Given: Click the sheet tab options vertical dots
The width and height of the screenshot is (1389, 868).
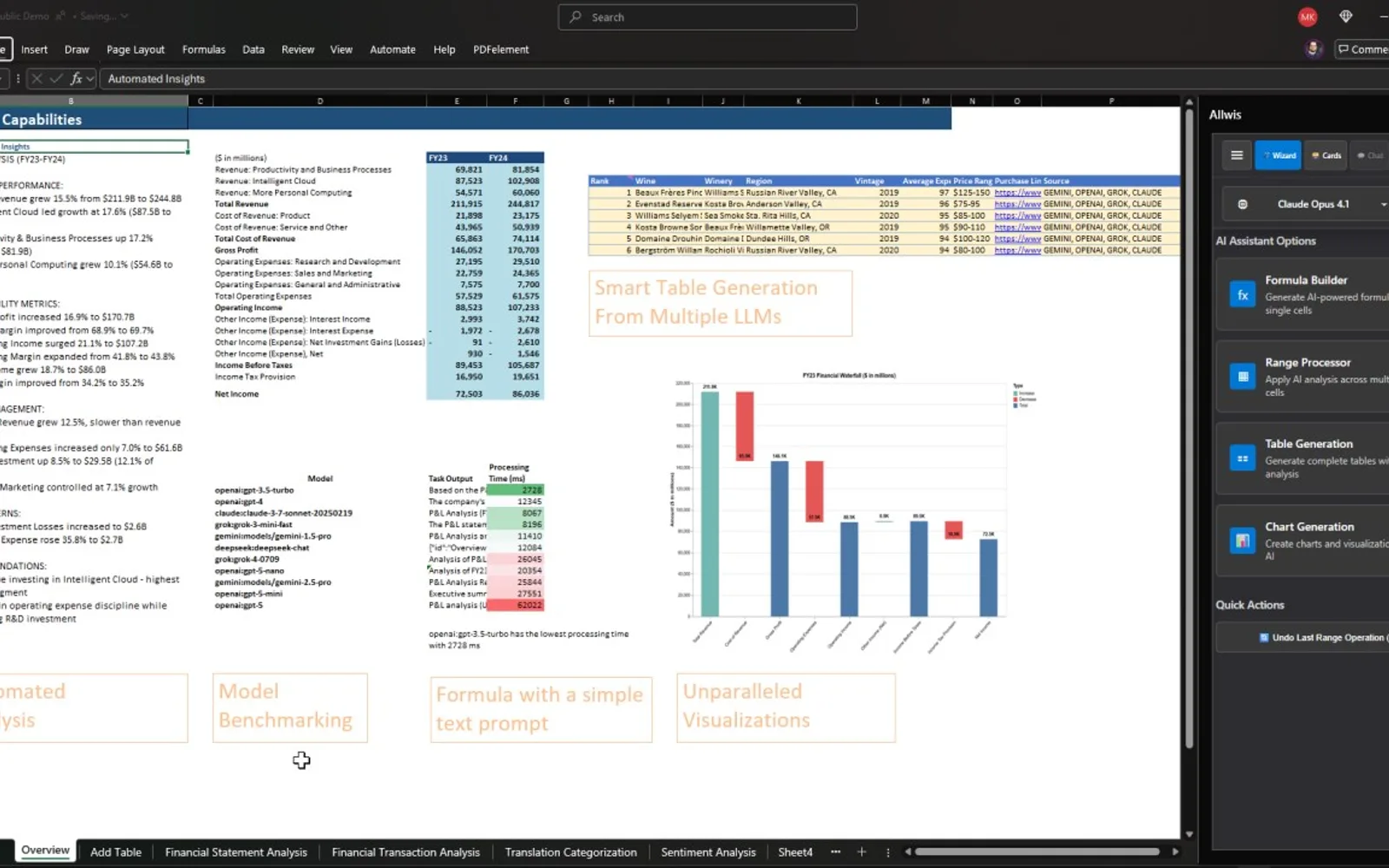Looking at the screenshot, I should coord(887,852).
